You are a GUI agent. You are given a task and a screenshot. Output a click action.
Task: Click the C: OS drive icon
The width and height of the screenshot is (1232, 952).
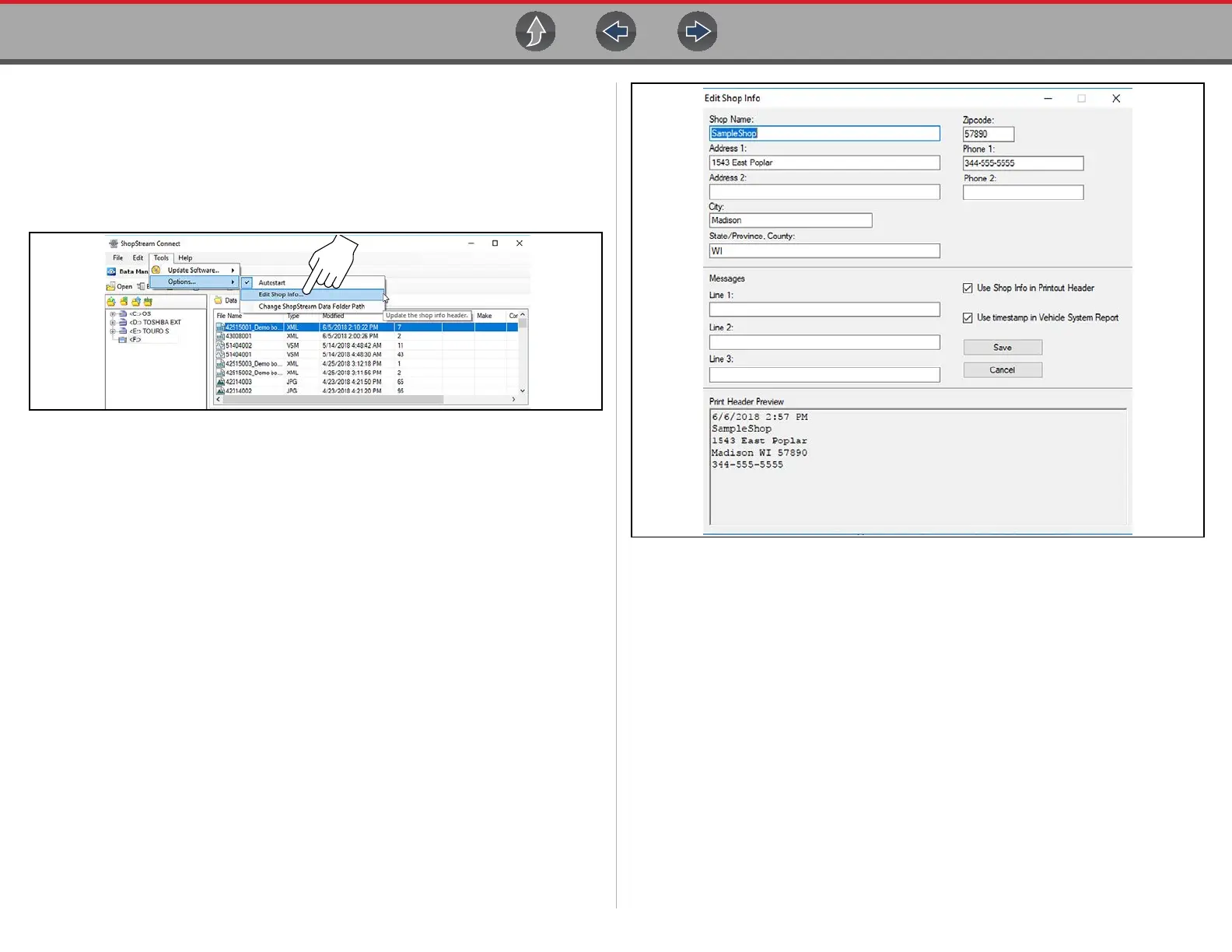tap(122, 313)
